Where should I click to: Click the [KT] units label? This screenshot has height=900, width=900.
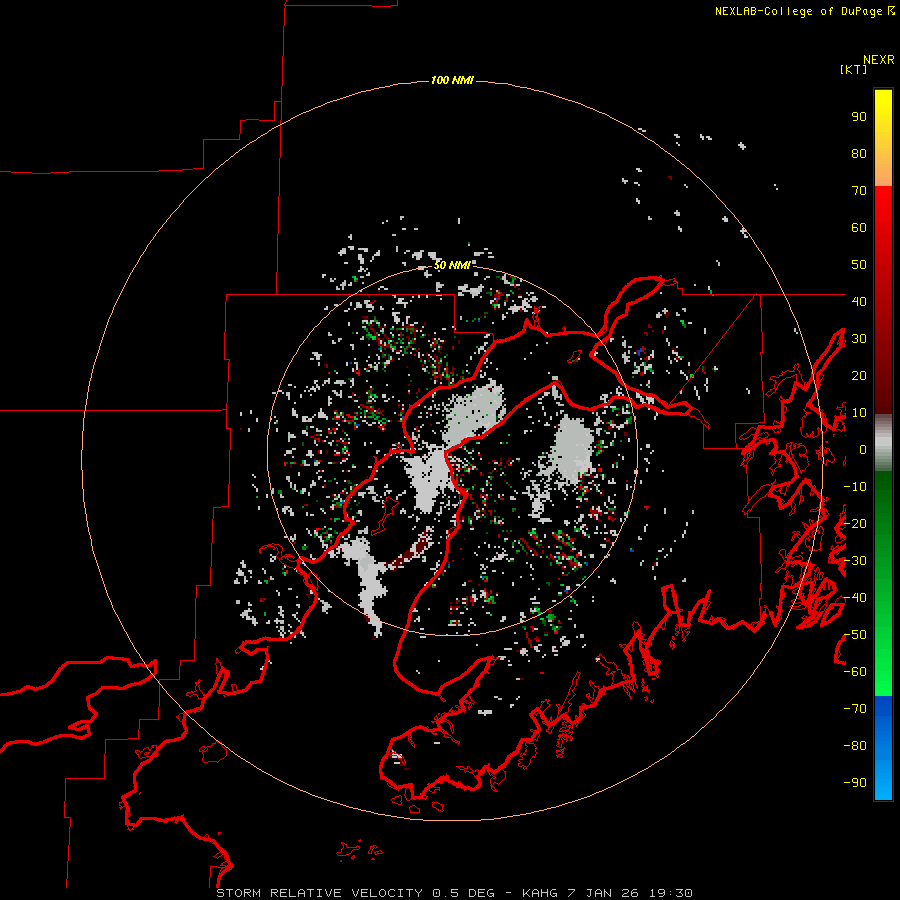(854, 69)
